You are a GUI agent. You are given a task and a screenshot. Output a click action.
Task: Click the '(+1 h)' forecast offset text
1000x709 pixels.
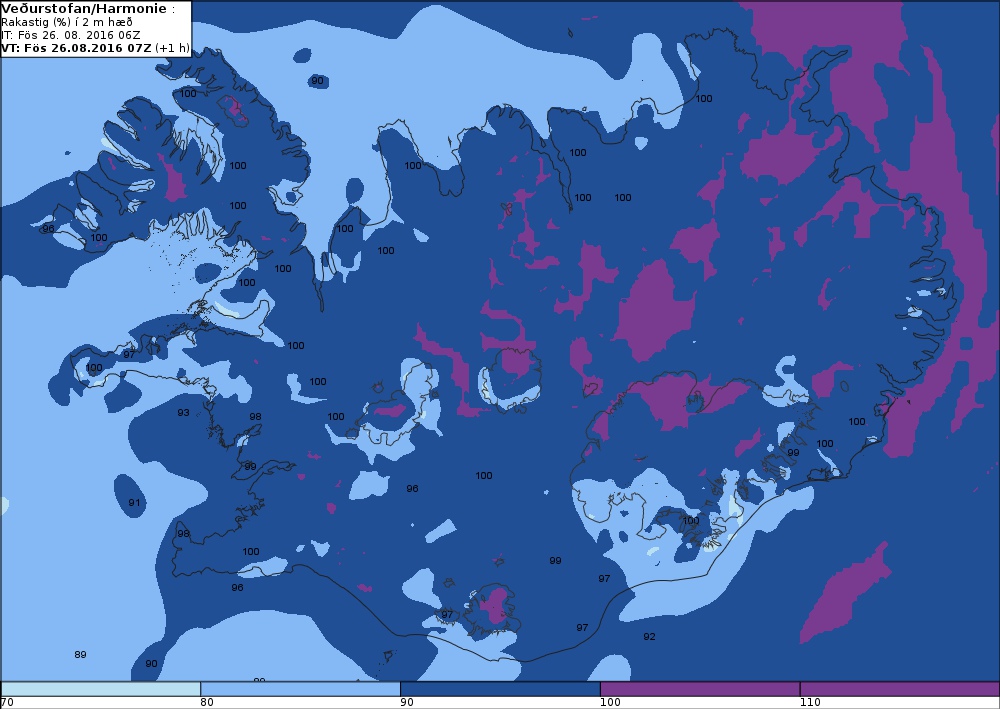click(x=172, y=48)
